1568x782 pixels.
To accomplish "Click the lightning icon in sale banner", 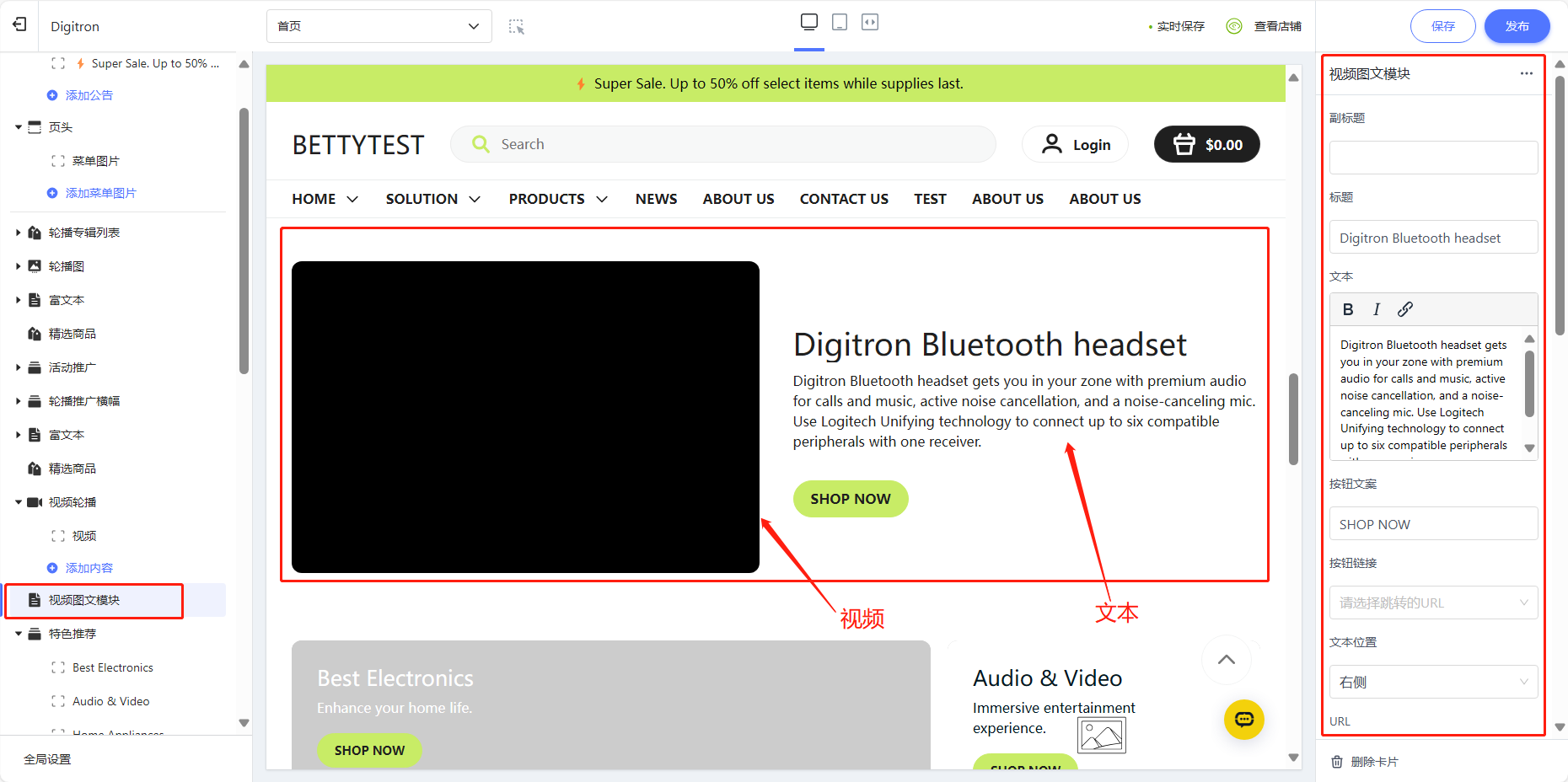I will tap(581, 83).
